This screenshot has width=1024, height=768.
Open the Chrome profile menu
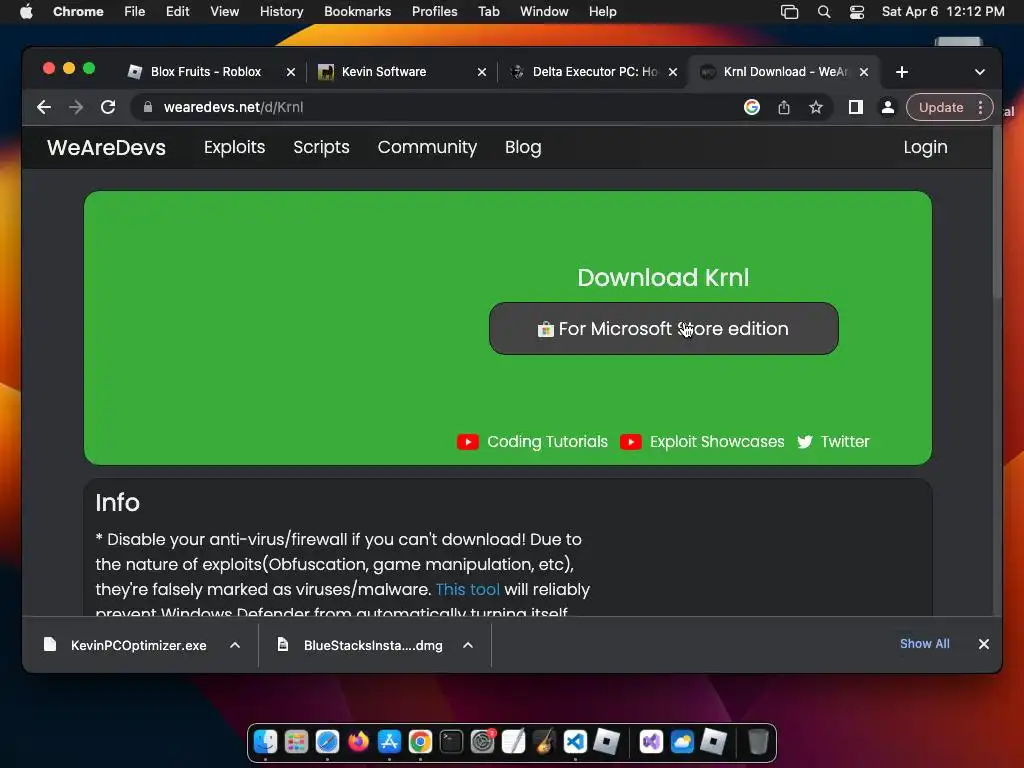tap(888, 107)
